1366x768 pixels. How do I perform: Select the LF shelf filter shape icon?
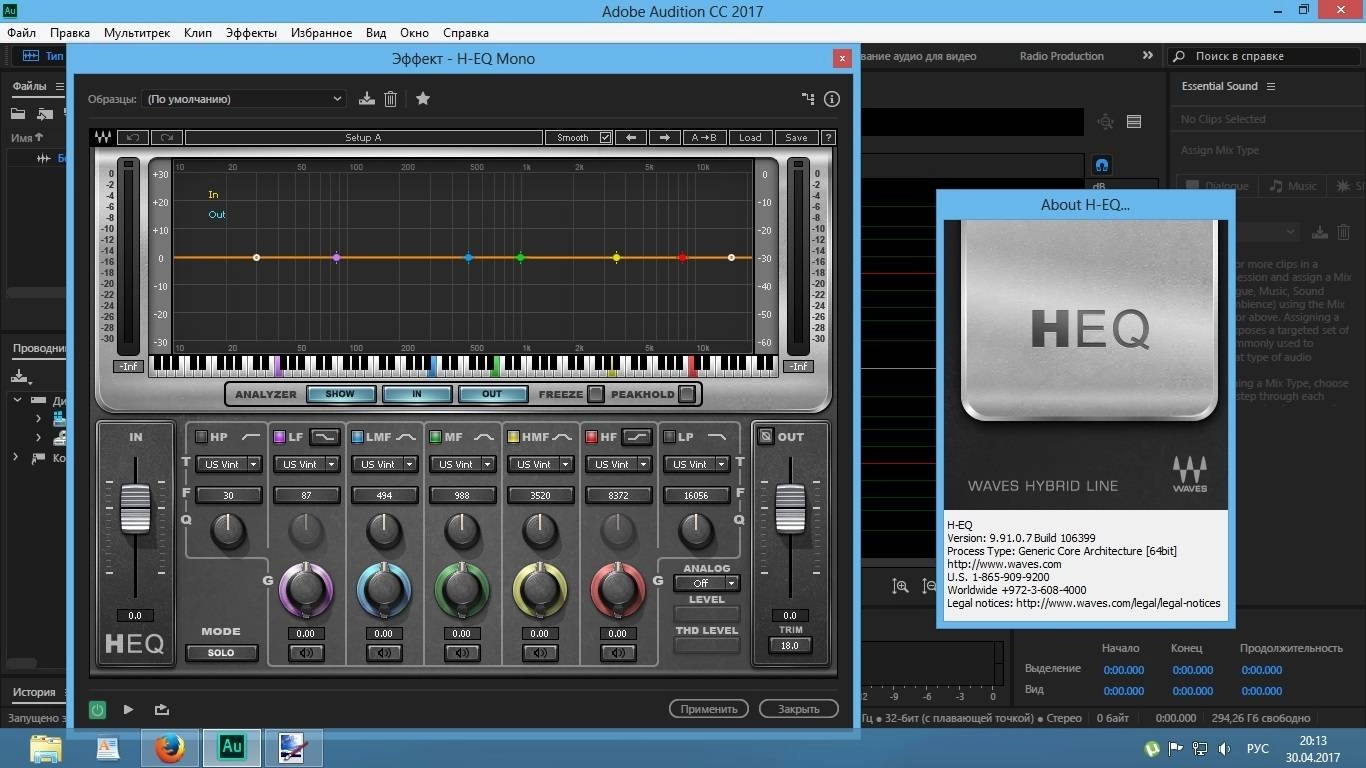click(325, 437)
